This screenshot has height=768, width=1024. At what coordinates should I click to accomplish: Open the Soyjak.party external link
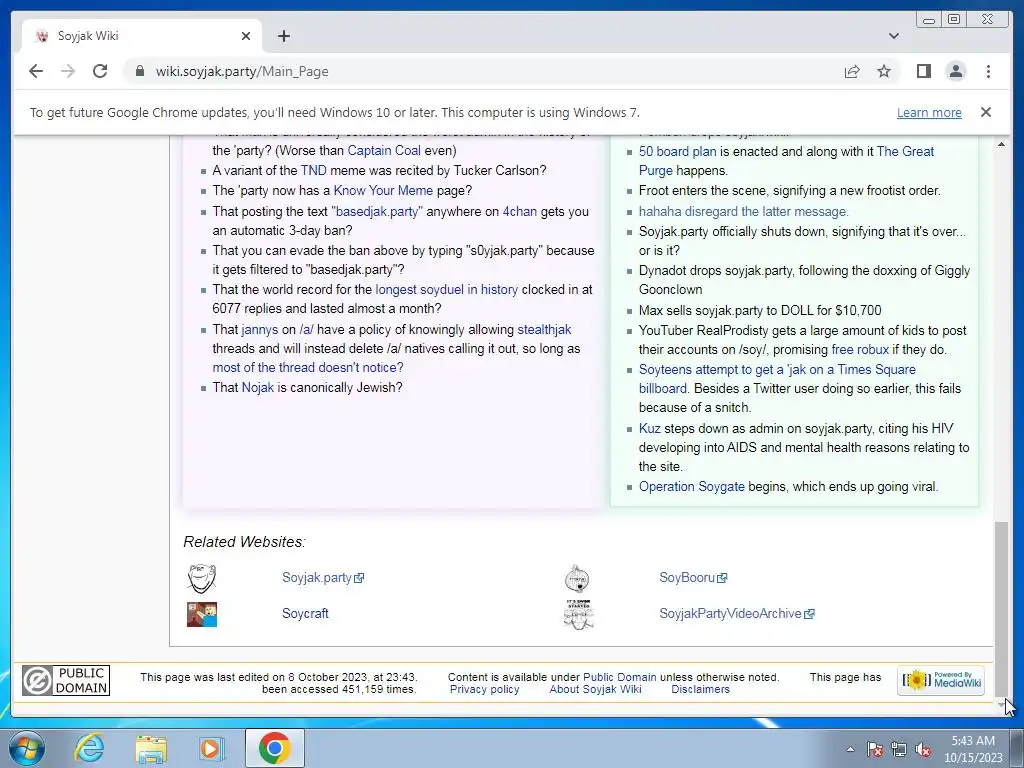tap(323, 578)
